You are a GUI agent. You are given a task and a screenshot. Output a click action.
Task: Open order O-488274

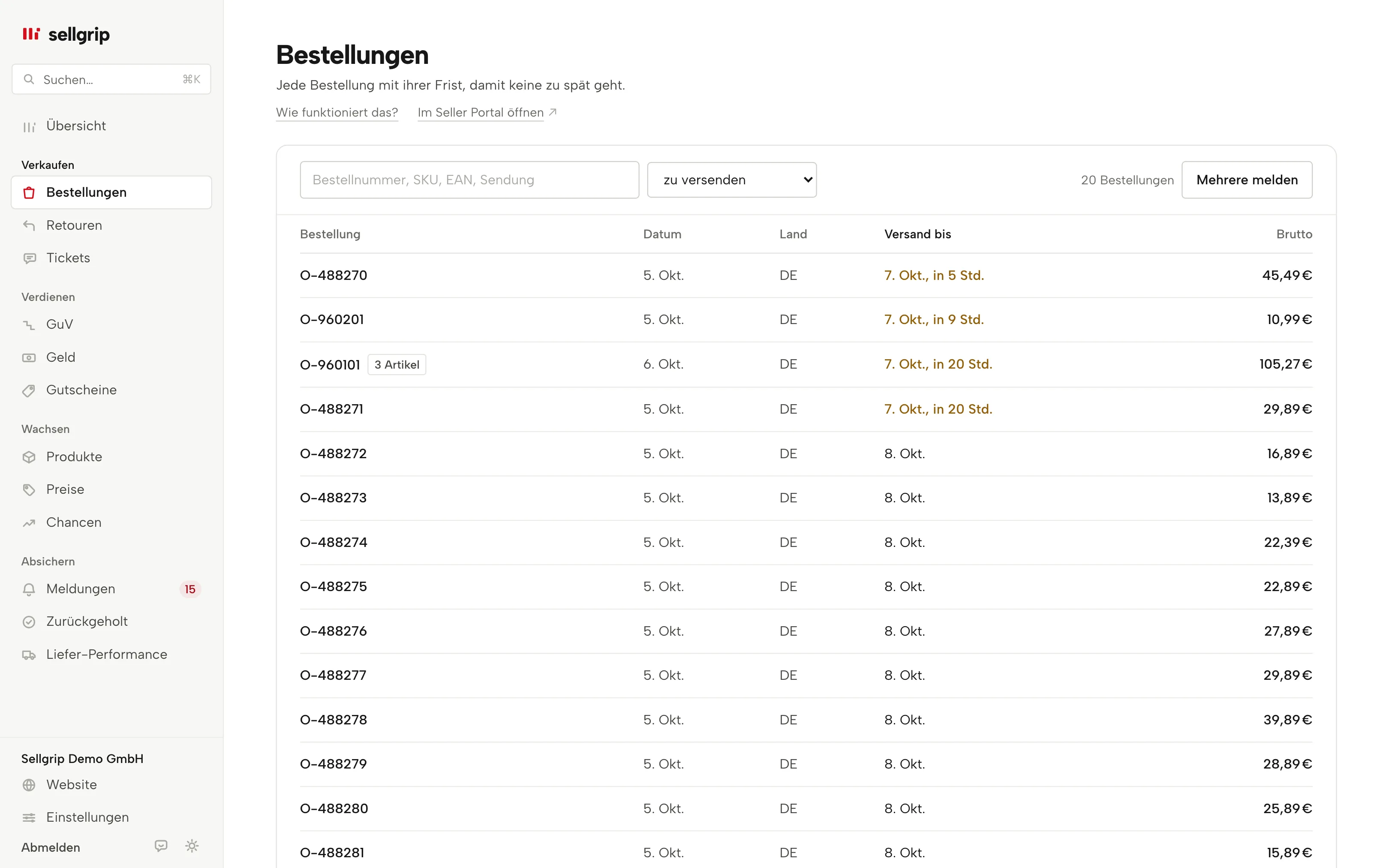coord(334,543)
